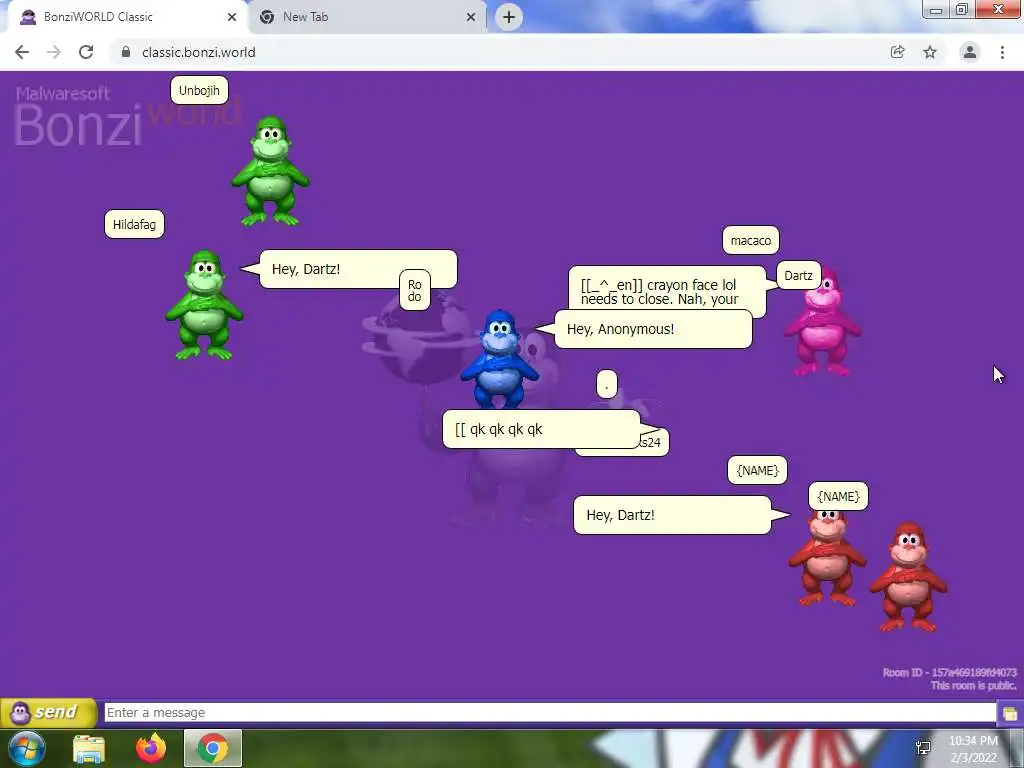Click the rightmost red Bonzi character
Image resolution: width=1024 pixels, height=768 pixels.
tap(908, 577)
